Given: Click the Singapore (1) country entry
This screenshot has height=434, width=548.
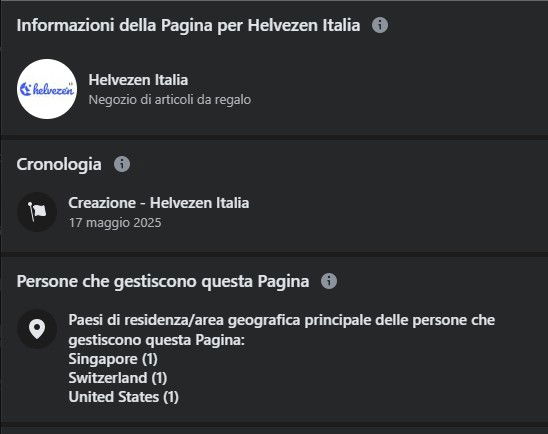Looking at the screenshot, I should tap(113, 359).
